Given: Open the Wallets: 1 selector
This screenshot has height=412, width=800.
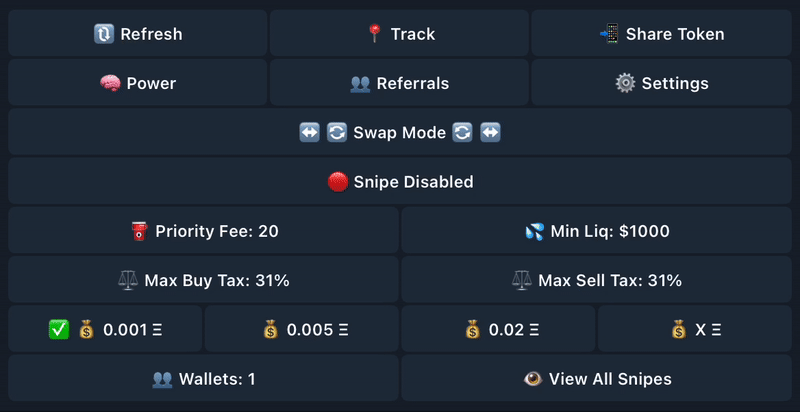Looking at the screenshot, I should click(x=204, y=378).
